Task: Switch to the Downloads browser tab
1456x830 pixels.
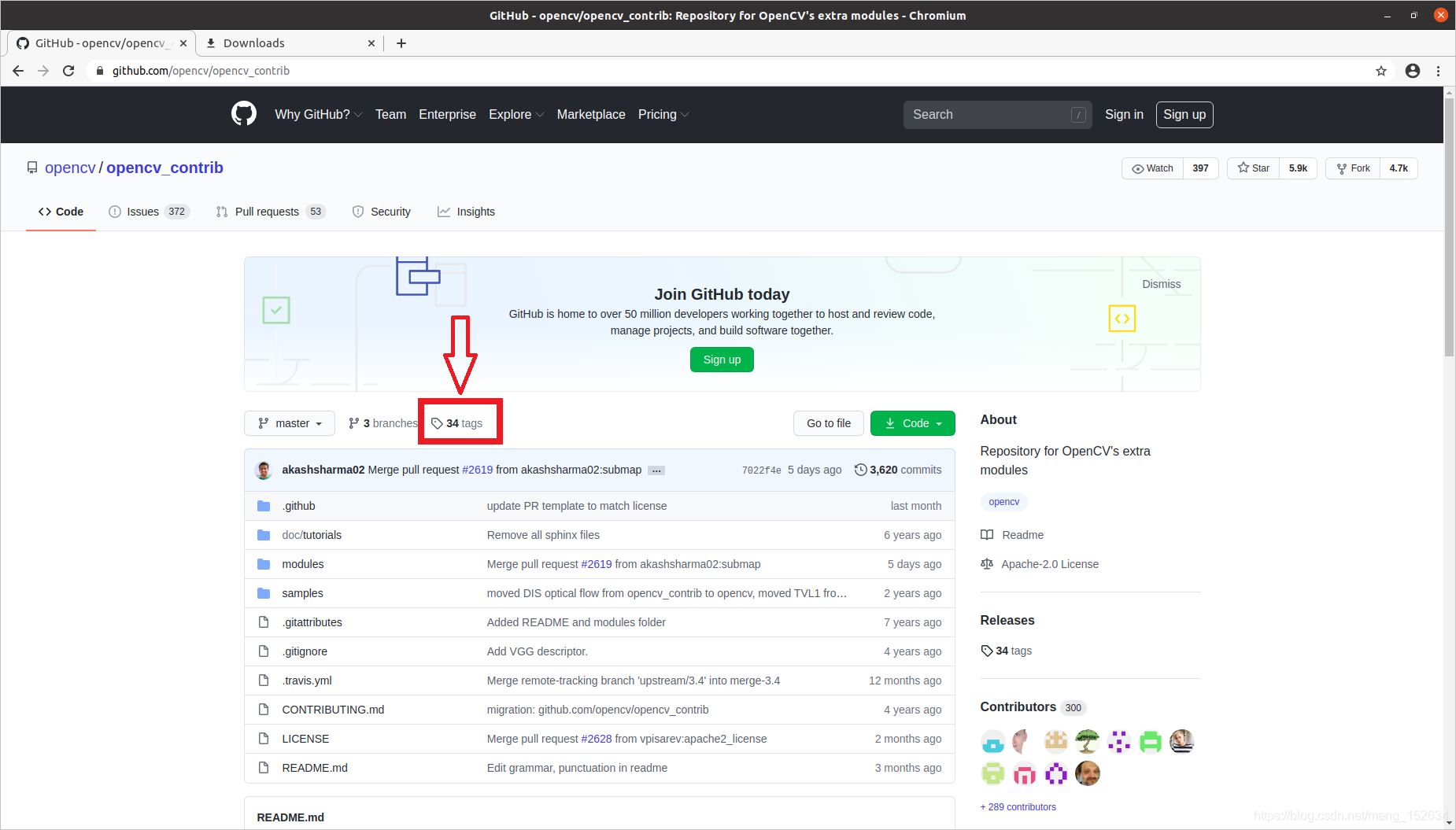Action: pyautogui.click(x=289, y=43)
